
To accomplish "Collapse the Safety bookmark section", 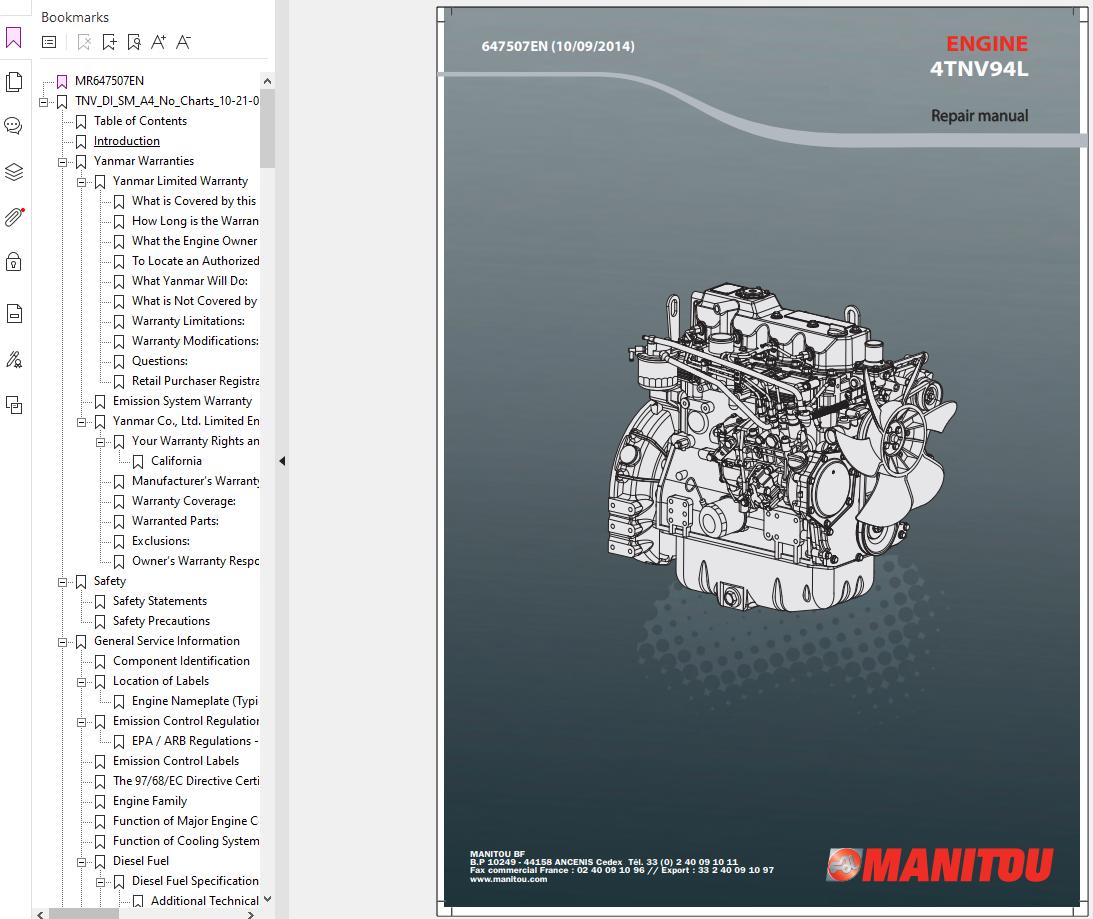I will pyautogui.click(x=62, y=582).
